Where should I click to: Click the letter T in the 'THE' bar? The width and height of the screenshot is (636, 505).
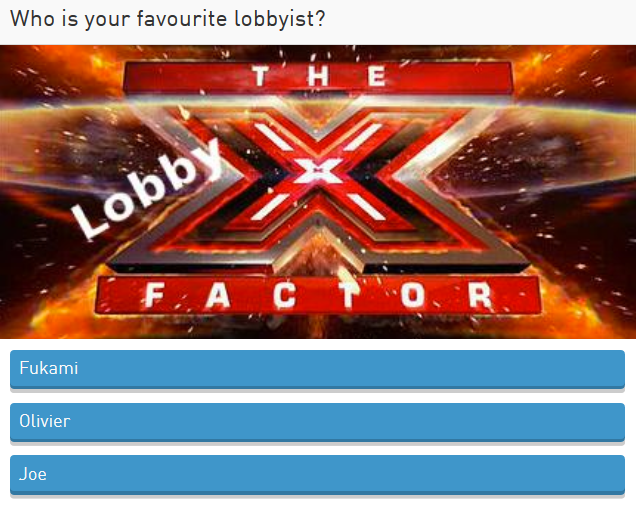pos(260,76)
